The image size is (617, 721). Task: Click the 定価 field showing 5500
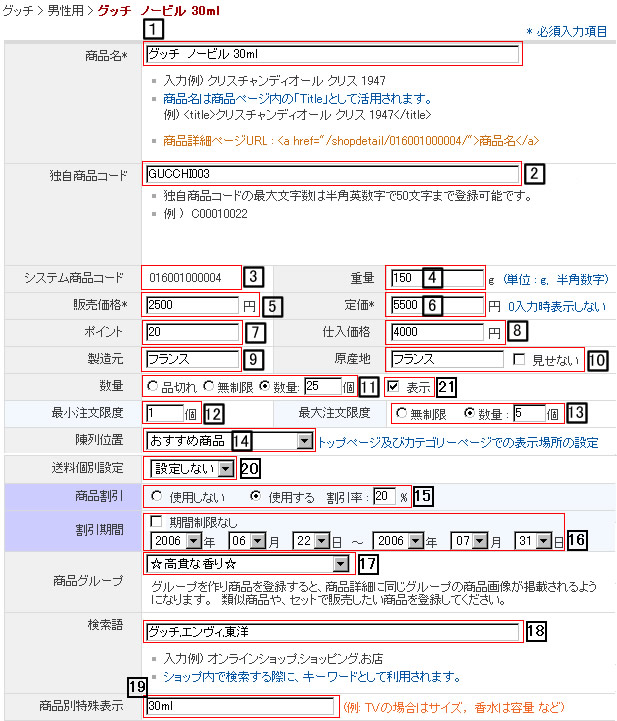437,305
